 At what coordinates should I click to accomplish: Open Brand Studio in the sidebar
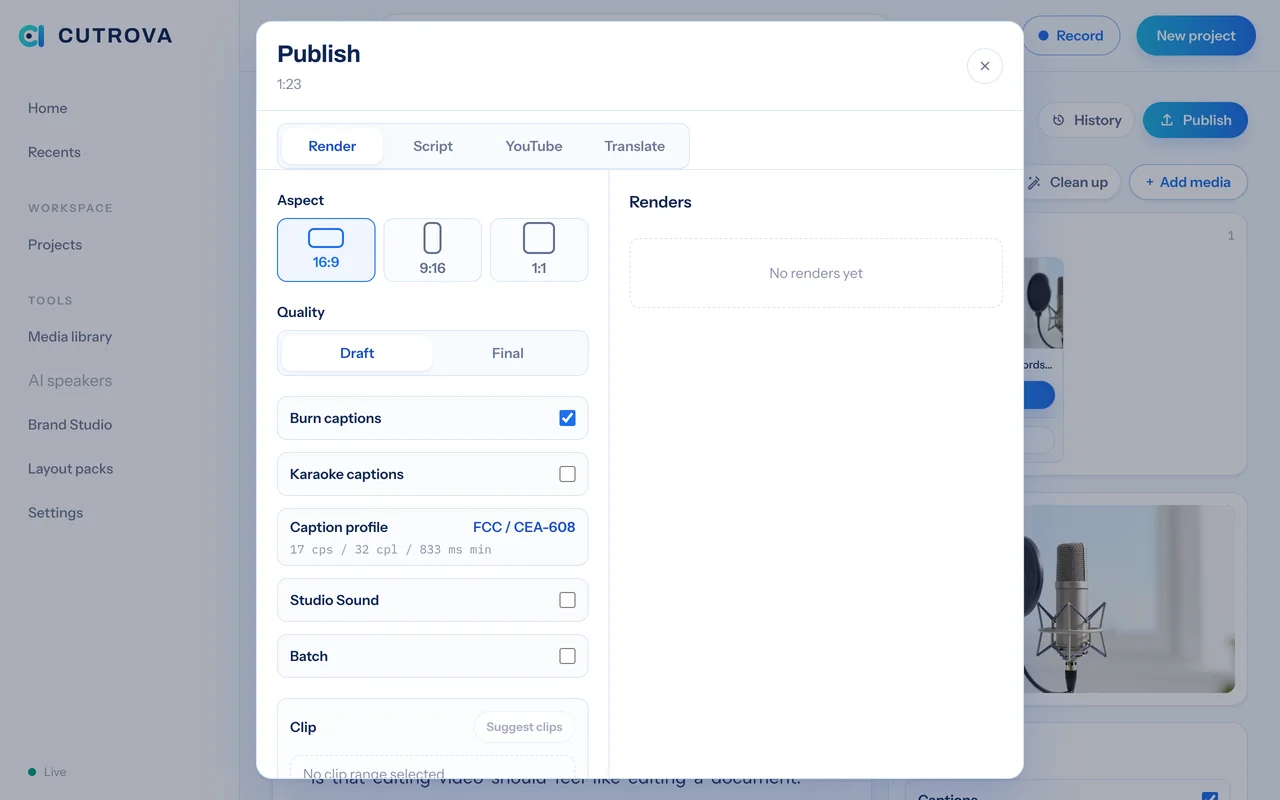(70, 424)
